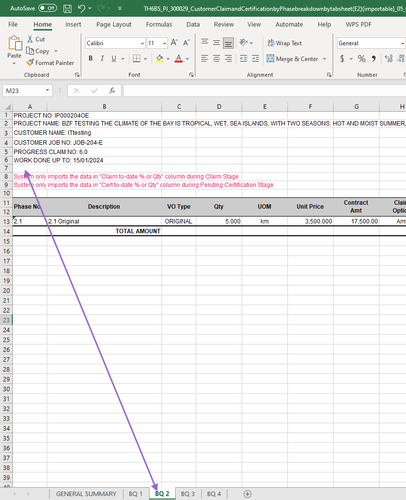Click Align Right icon
The width and height of the screenshot is (406, 500).
click(x=228, y=59)
